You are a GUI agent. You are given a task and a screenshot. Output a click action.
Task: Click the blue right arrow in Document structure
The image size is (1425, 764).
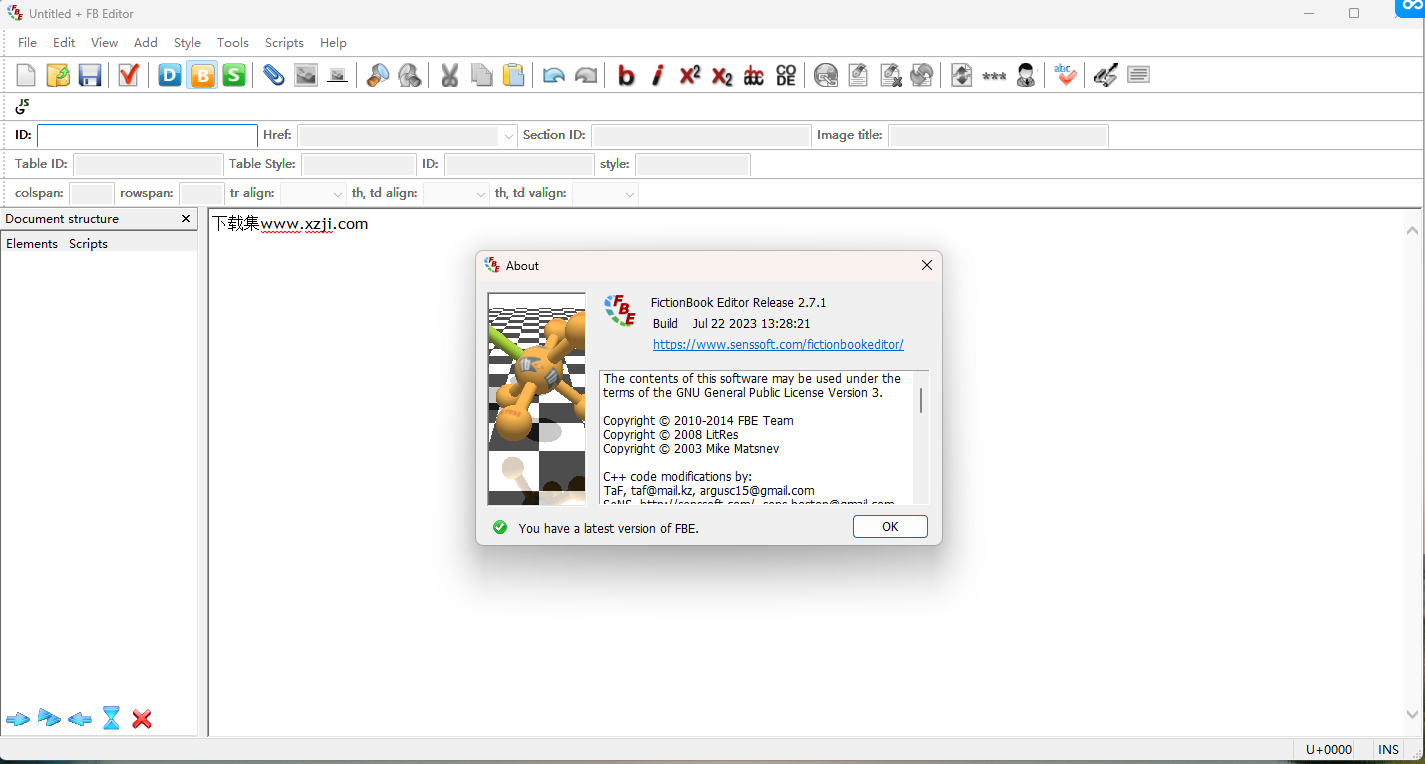pos(18,719)
